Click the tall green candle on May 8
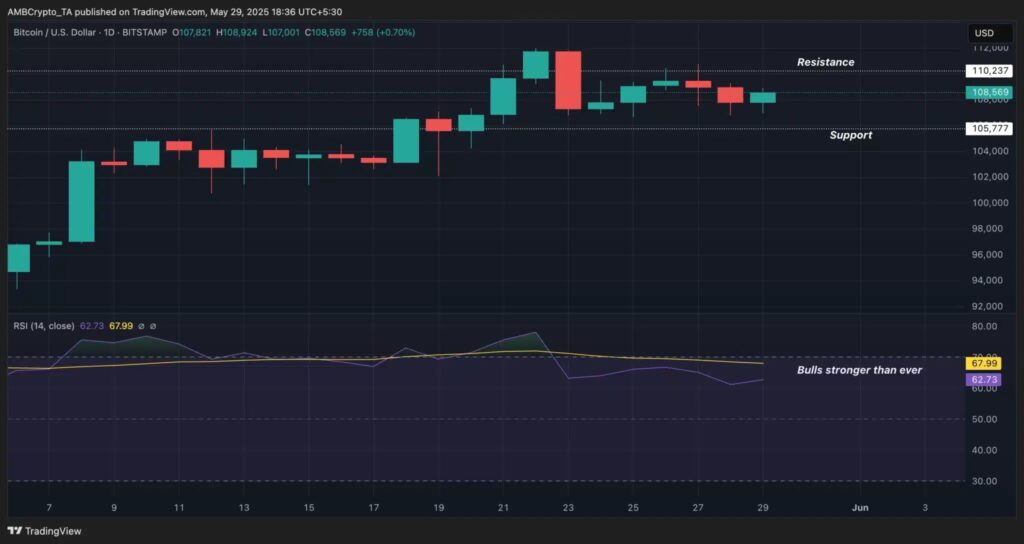 coord(81,201)
